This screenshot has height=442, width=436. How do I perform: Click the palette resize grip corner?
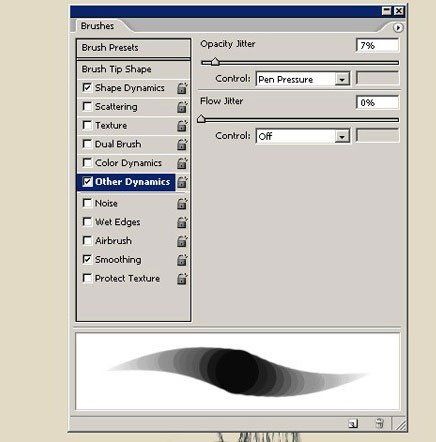click(x=400, y=424)
